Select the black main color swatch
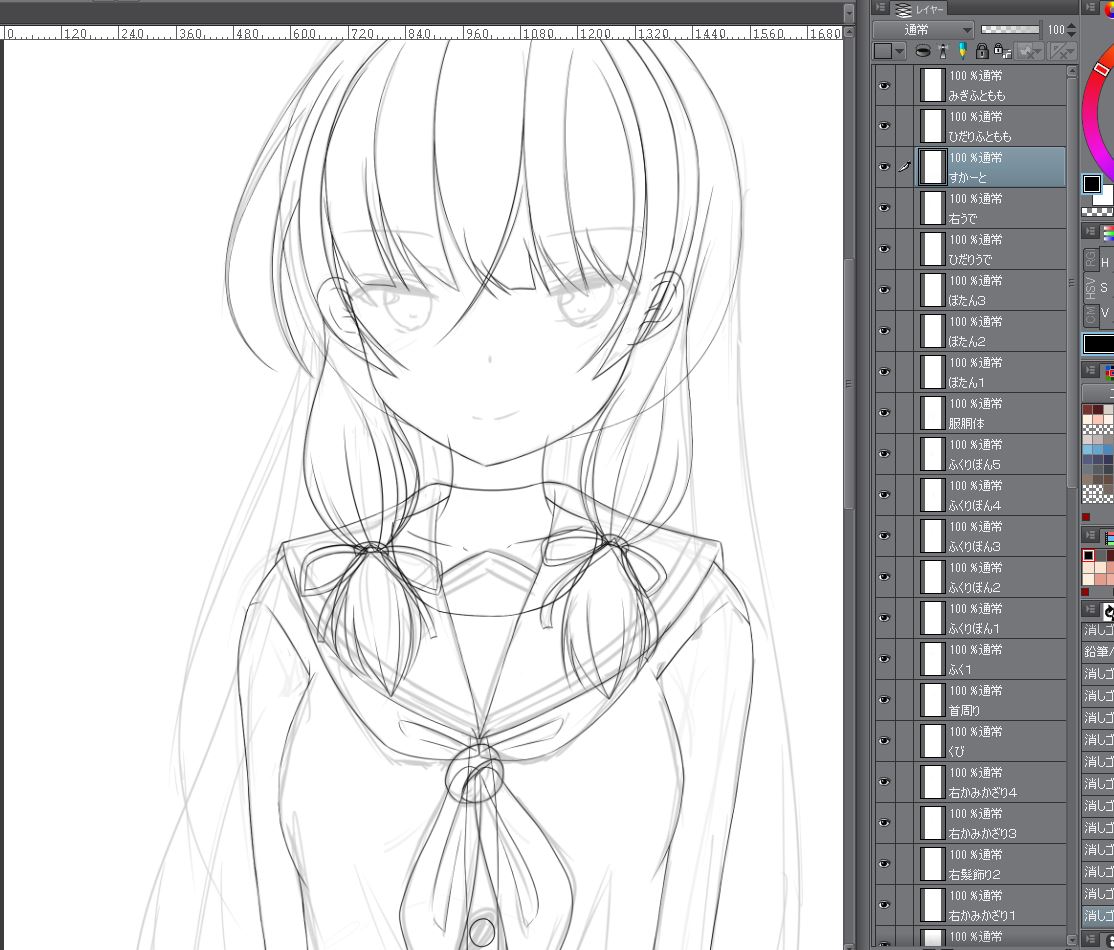The height and width of the screenshot is (950, 1114). point(1092,184)
